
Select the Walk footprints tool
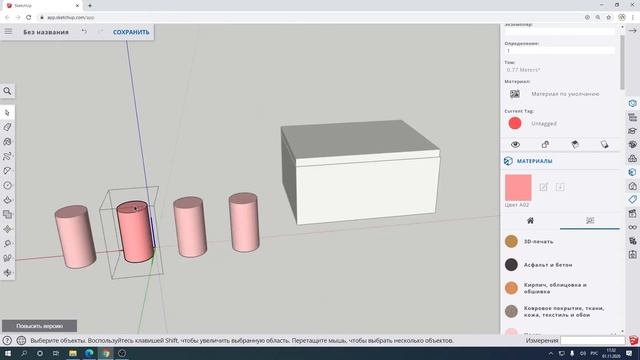tap(7, 258)
